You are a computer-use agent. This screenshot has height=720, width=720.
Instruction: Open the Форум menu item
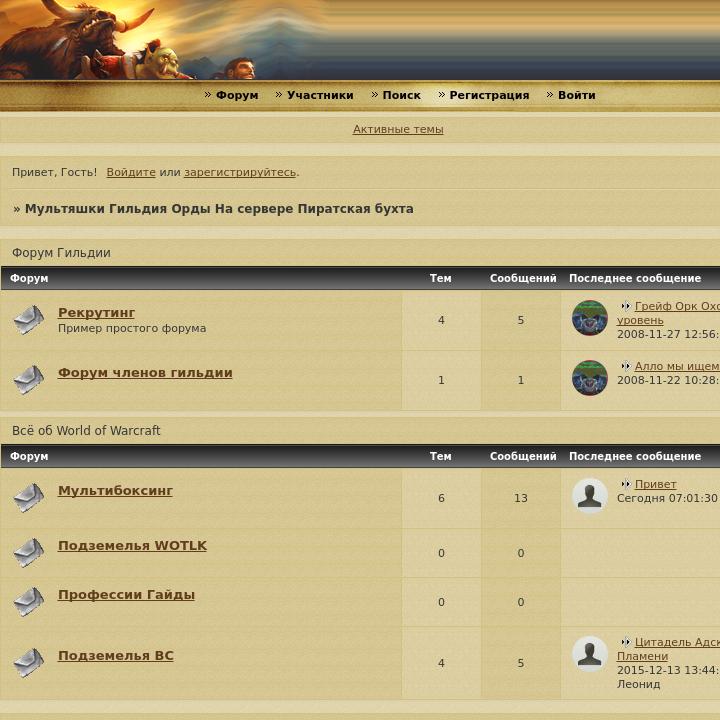[x=237, y=95]
